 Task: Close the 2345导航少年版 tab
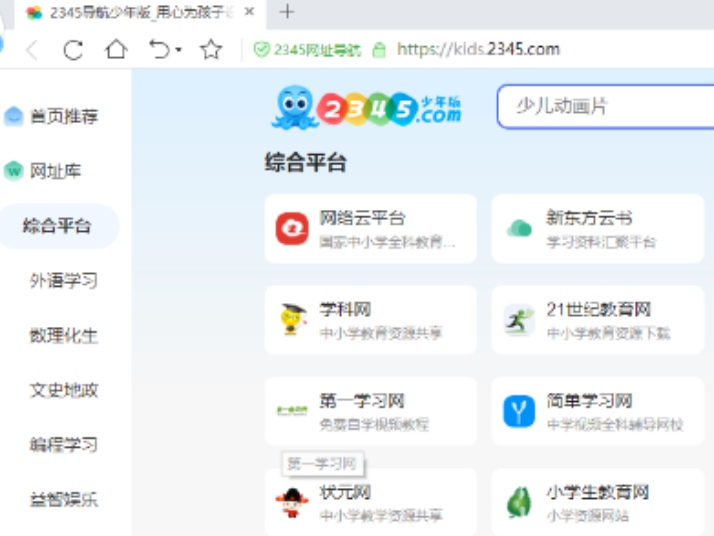[249, 12]
